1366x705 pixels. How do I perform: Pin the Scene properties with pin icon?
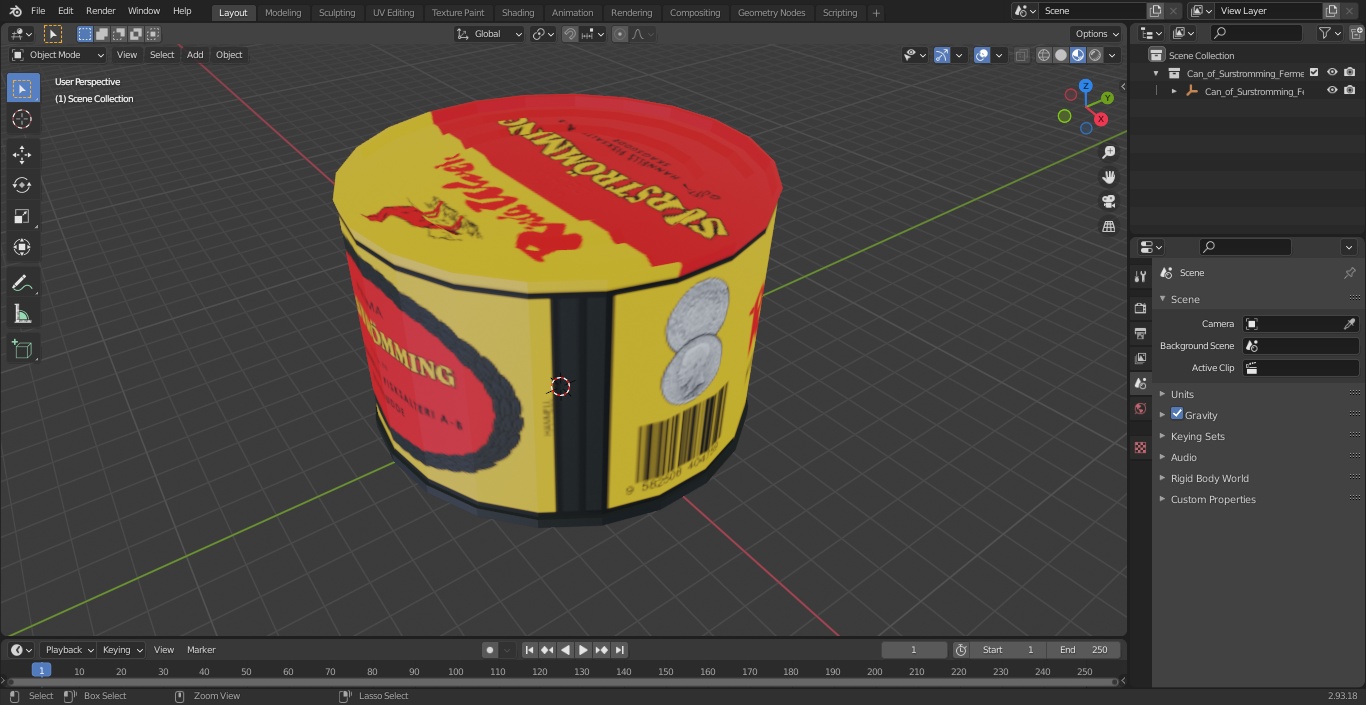[x=1349, y=273]
